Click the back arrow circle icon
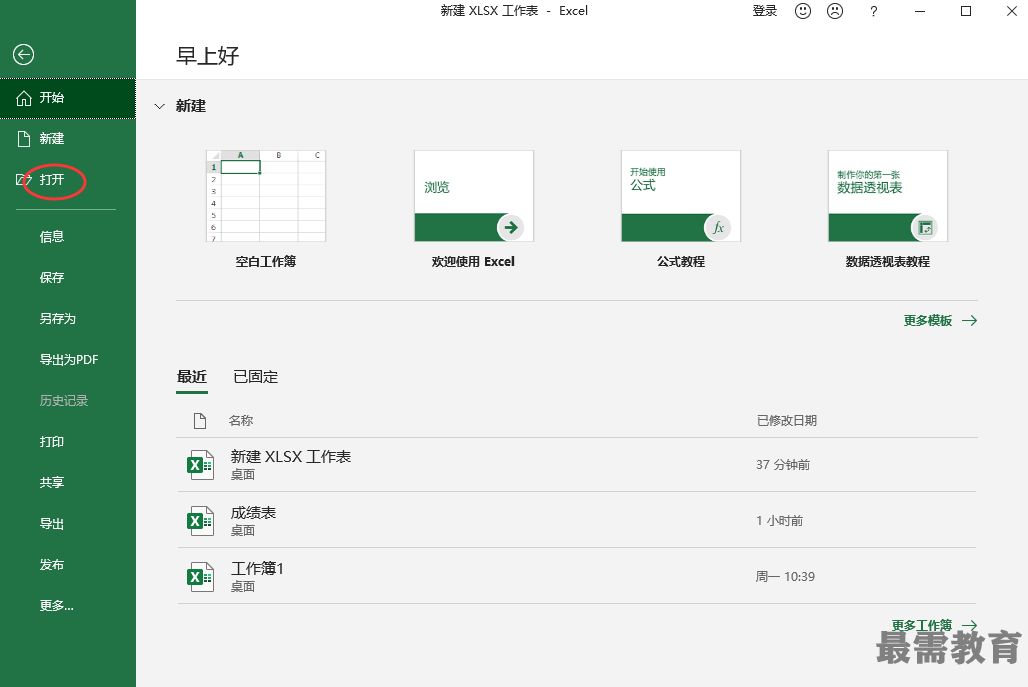The height and width of the screenshot is (687, 1028). click(24, 54)
